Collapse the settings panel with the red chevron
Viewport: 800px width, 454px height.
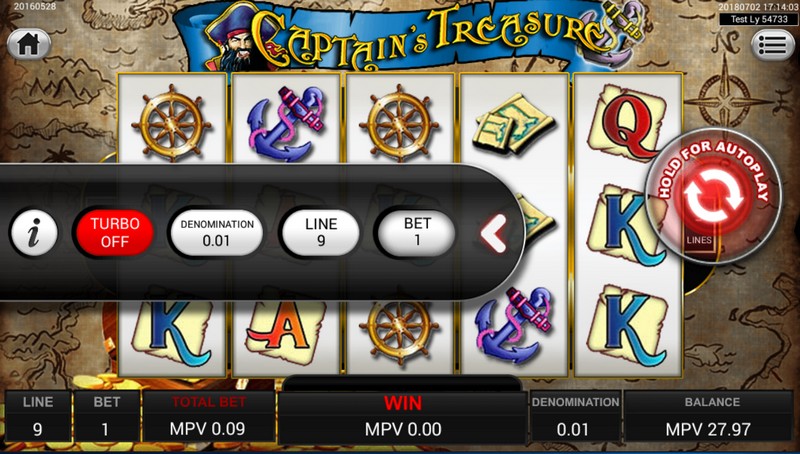click(493, 233)
